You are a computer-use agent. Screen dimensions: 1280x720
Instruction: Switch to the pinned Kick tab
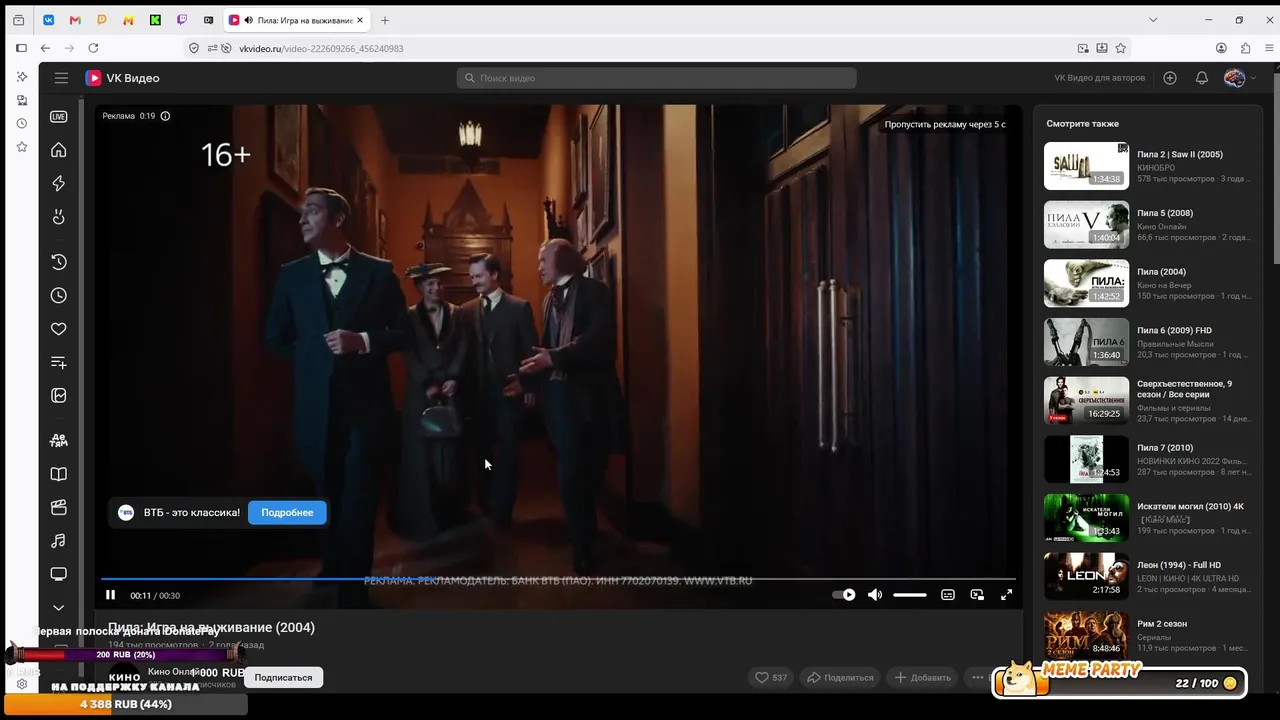pos(155,20)
